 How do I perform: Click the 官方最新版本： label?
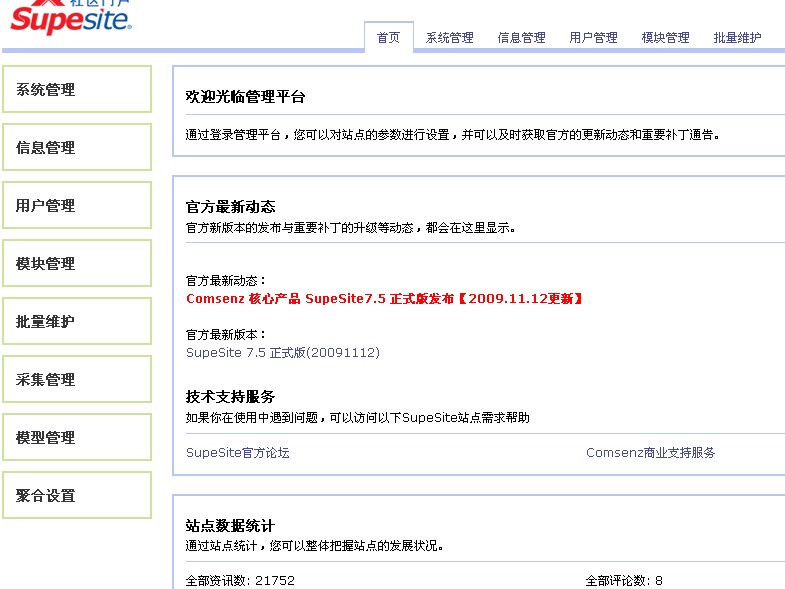tap(226, 335)
